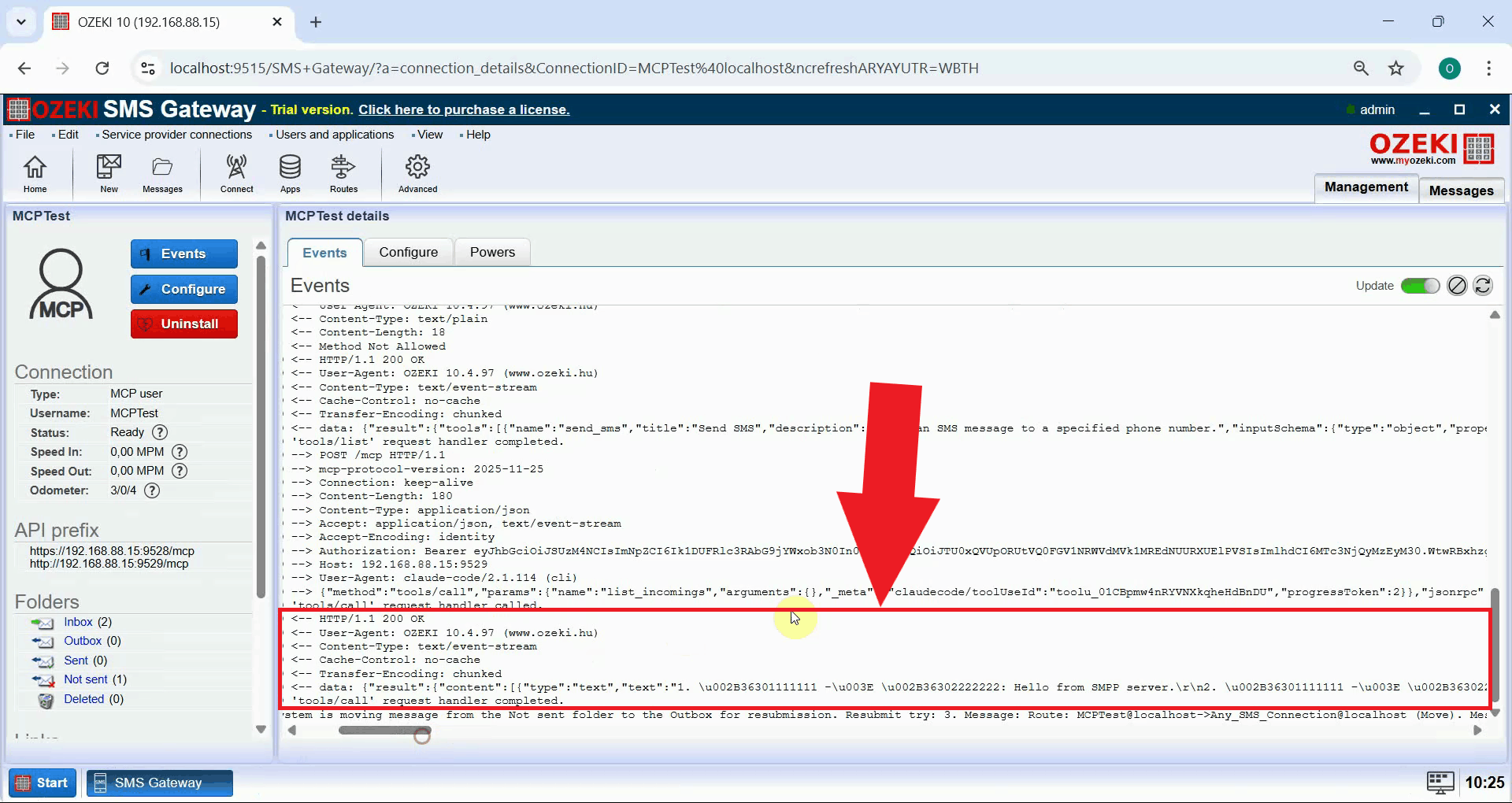Click the OZEKI logo at top left
Image resolution: width=1512 pixels, height=803 pixels.
click(x=53, y=109)
